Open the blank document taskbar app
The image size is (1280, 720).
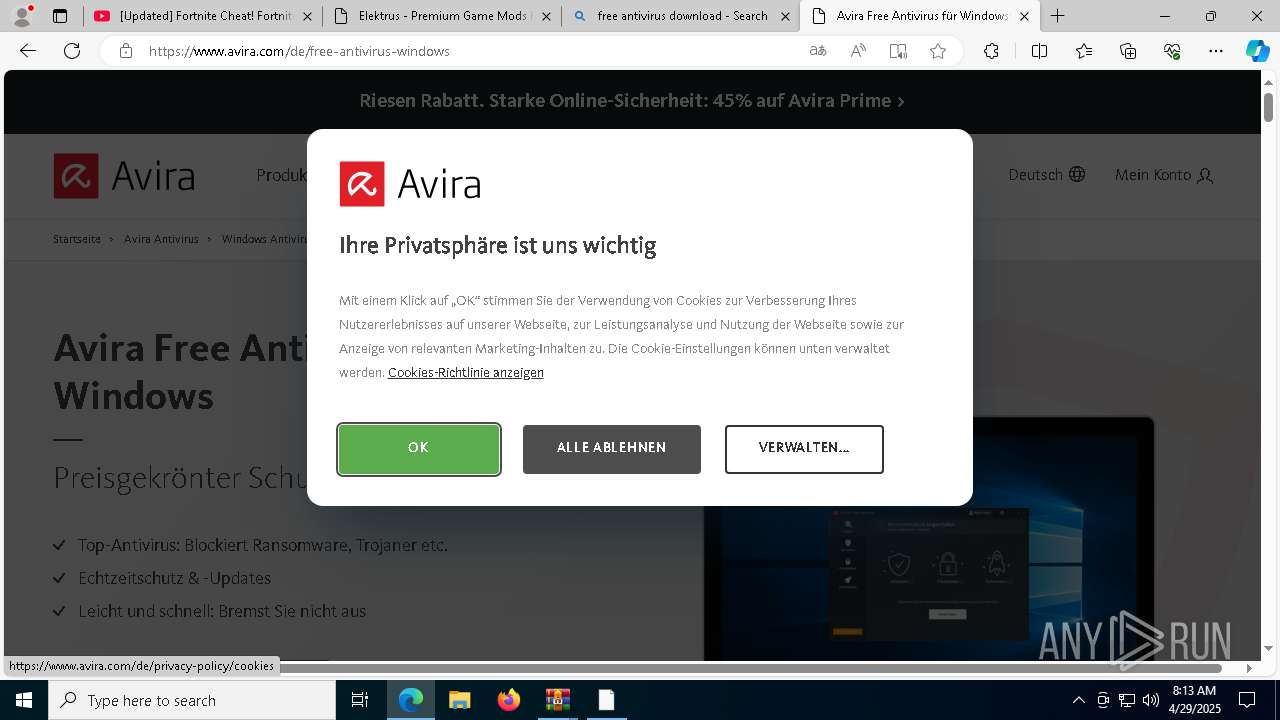pyautogui.click(x=606, y=700)
